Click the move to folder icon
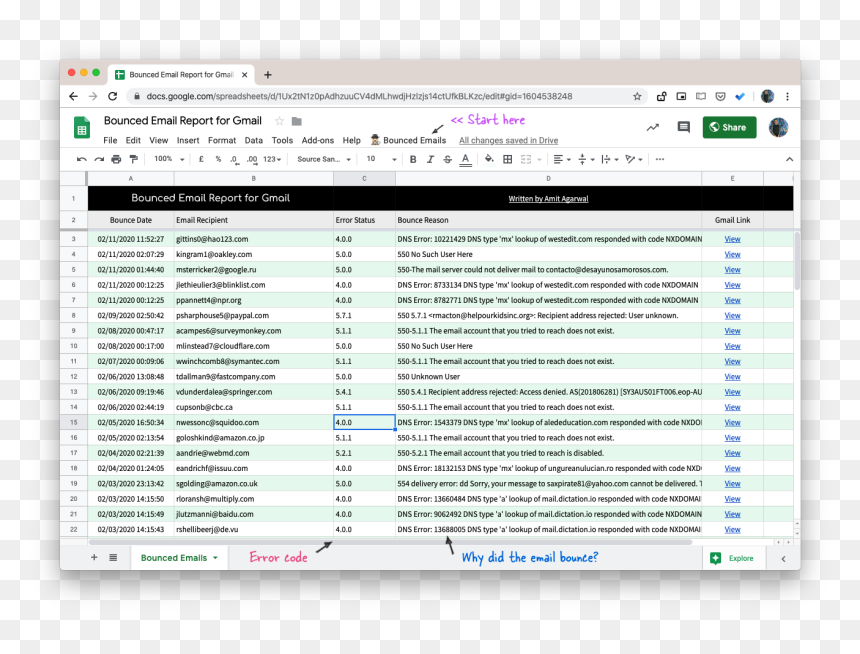 [297, 121]
